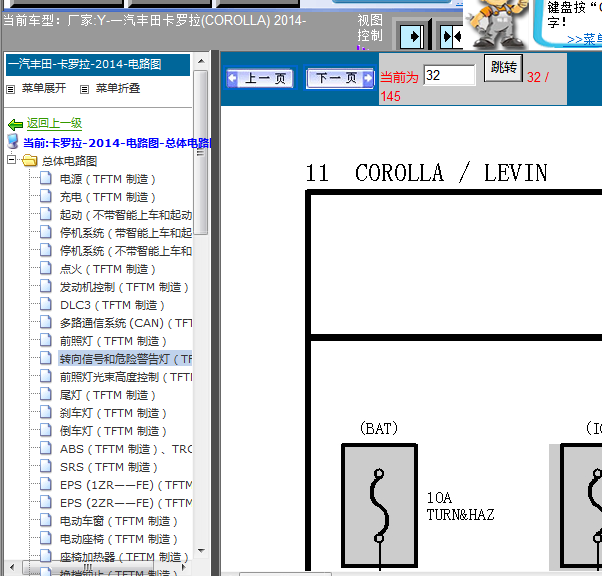Click the page icon beside 发动机控制

click(x=46, y=286)
